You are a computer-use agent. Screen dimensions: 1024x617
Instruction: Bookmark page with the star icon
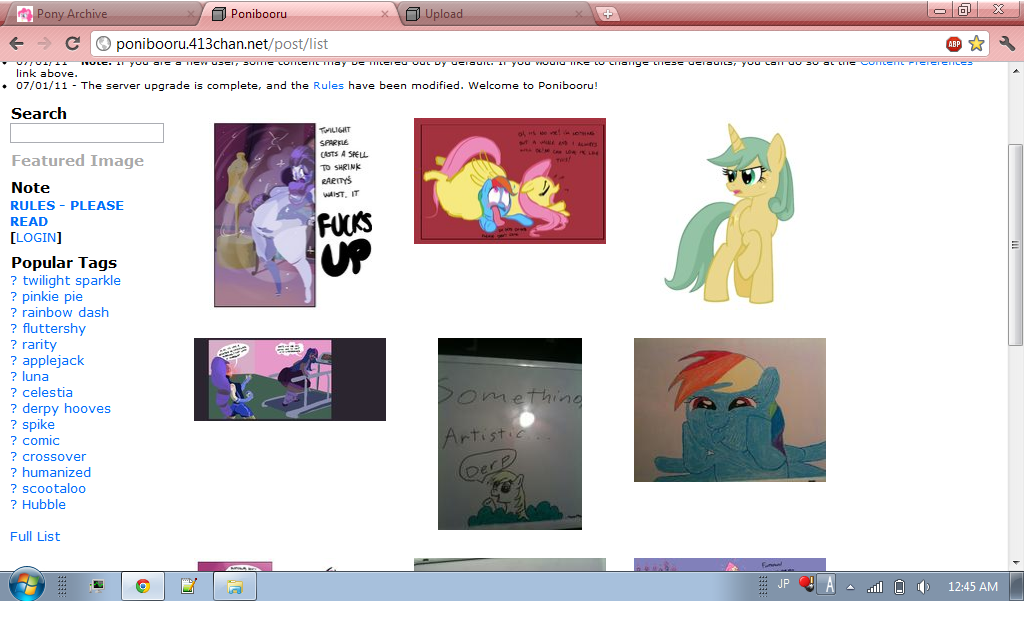[x=976, y=44]
